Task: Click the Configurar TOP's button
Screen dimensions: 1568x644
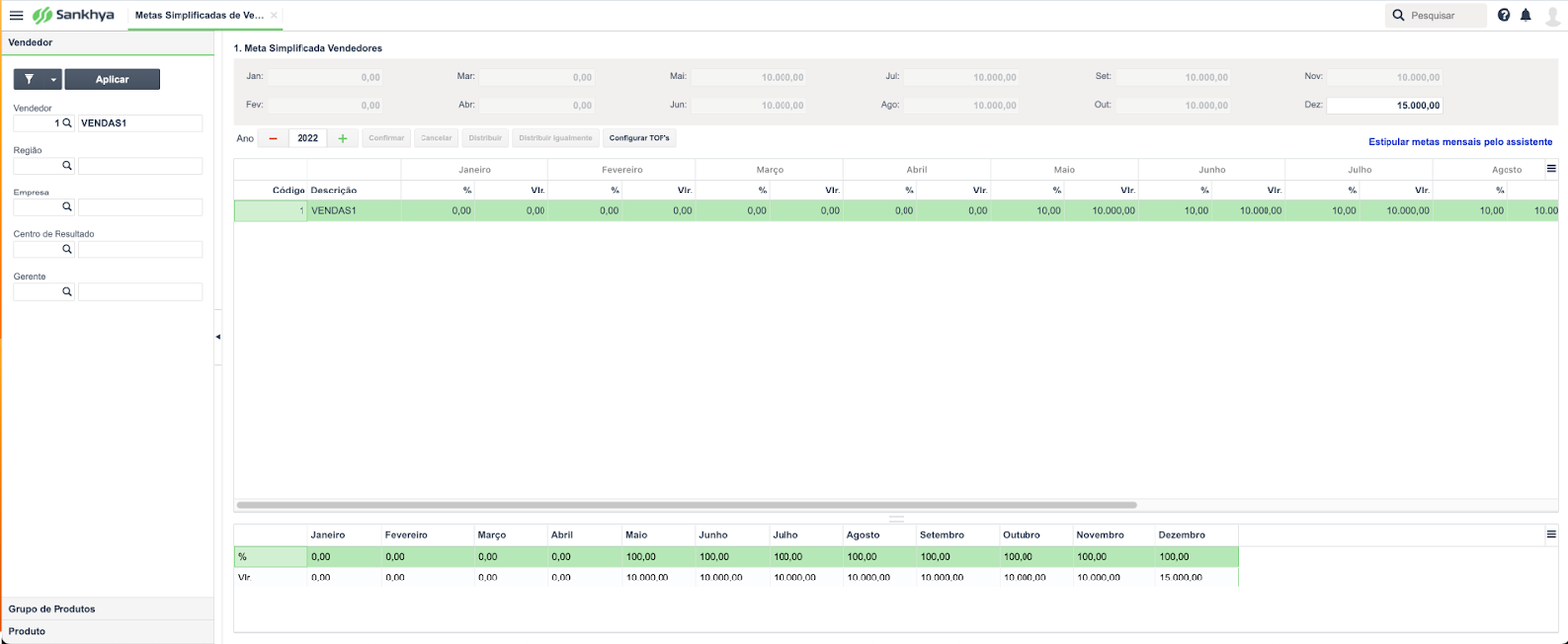Action: click(x=640, y=138)
